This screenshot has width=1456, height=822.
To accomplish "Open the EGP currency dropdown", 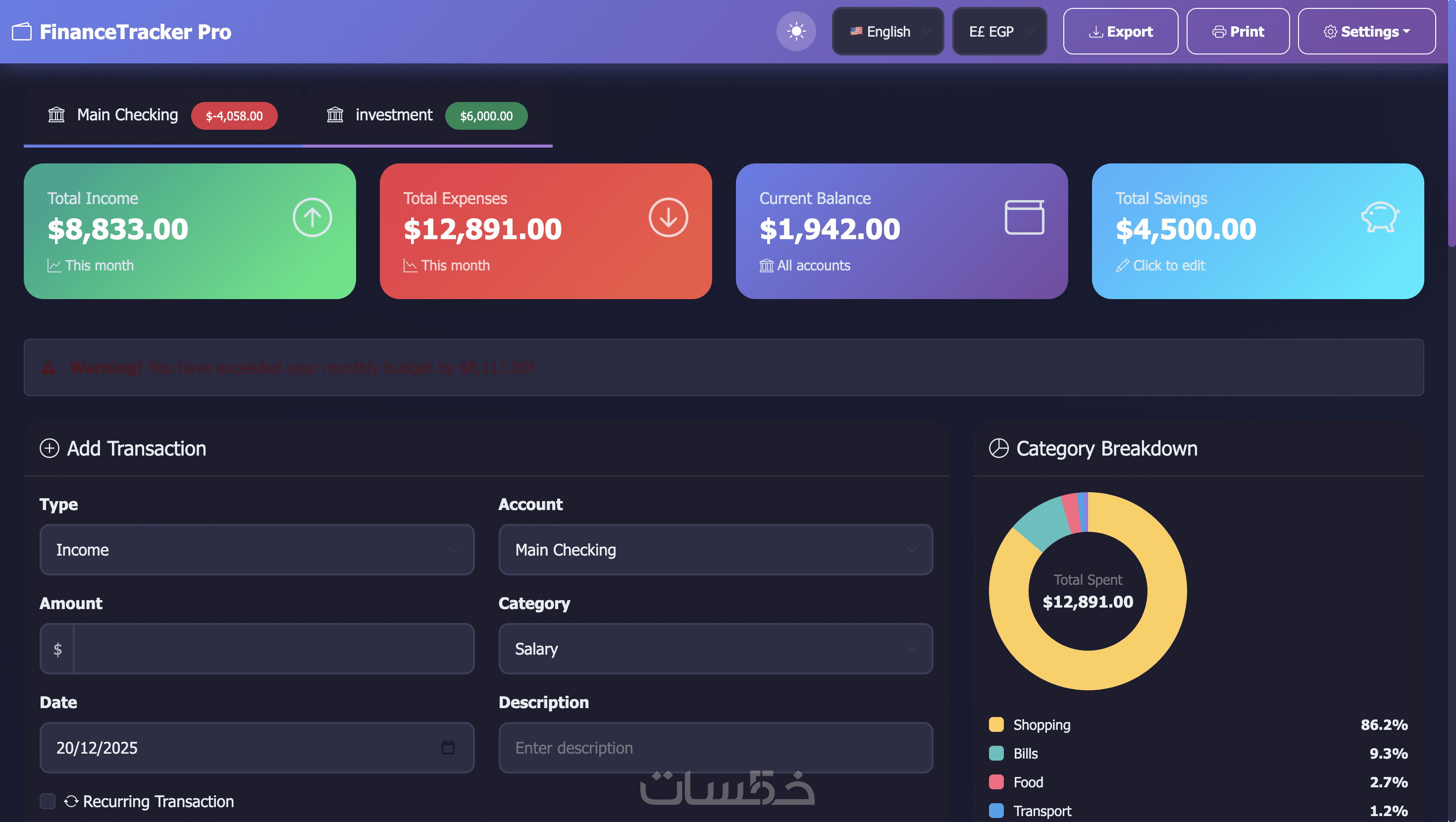I will pyautogui.click(x=999, y=32).
